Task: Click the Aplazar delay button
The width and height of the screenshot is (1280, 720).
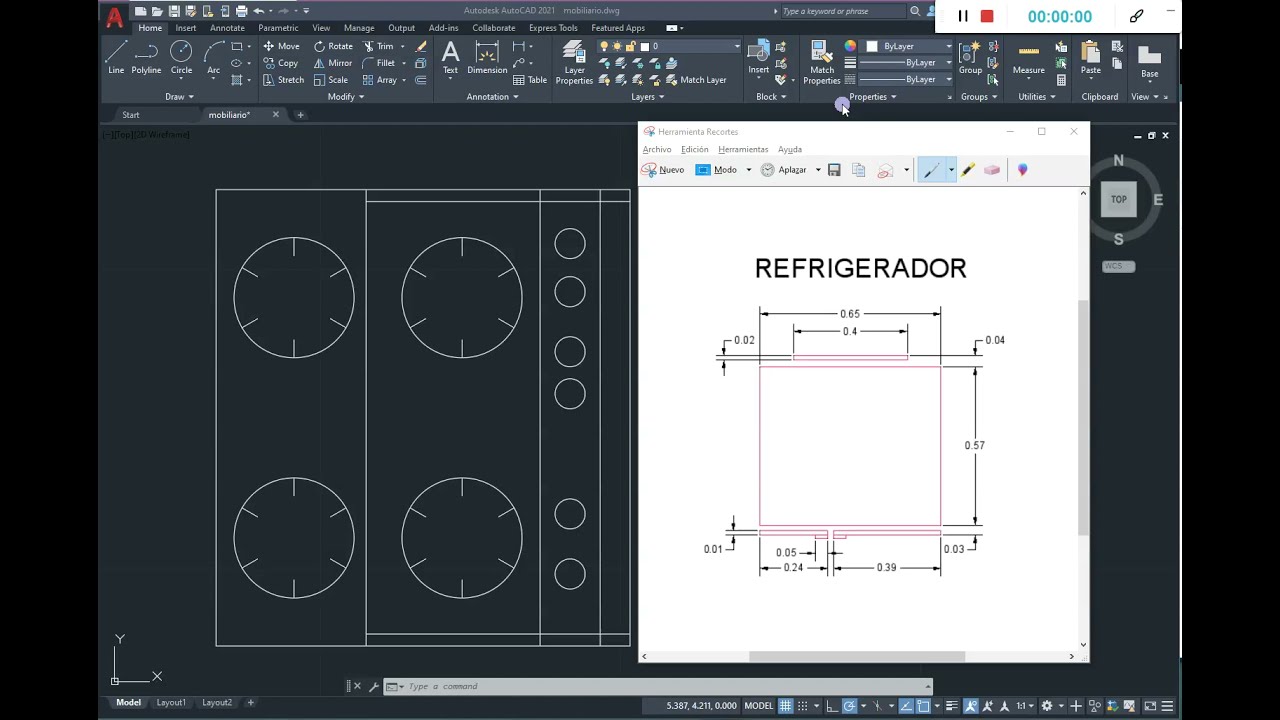Action: pyautogui.click(x=784, y=170)
